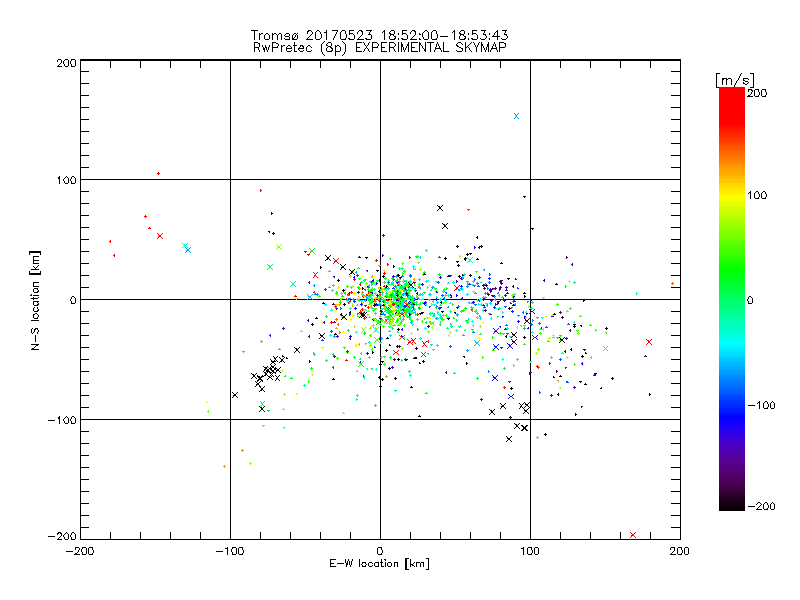Click the orange dot at the plot's far right edge

672,284
